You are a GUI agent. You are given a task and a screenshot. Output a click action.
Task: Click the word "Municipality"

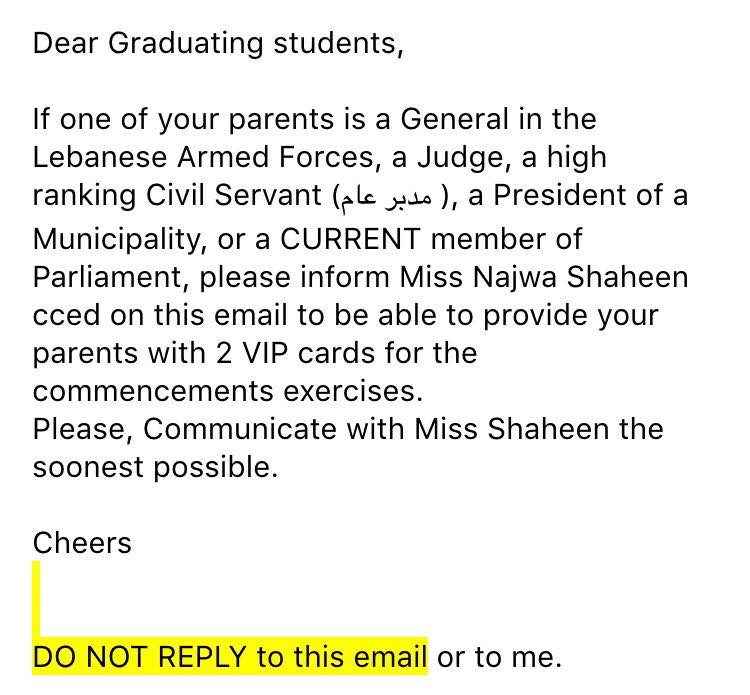click(116, 240)
